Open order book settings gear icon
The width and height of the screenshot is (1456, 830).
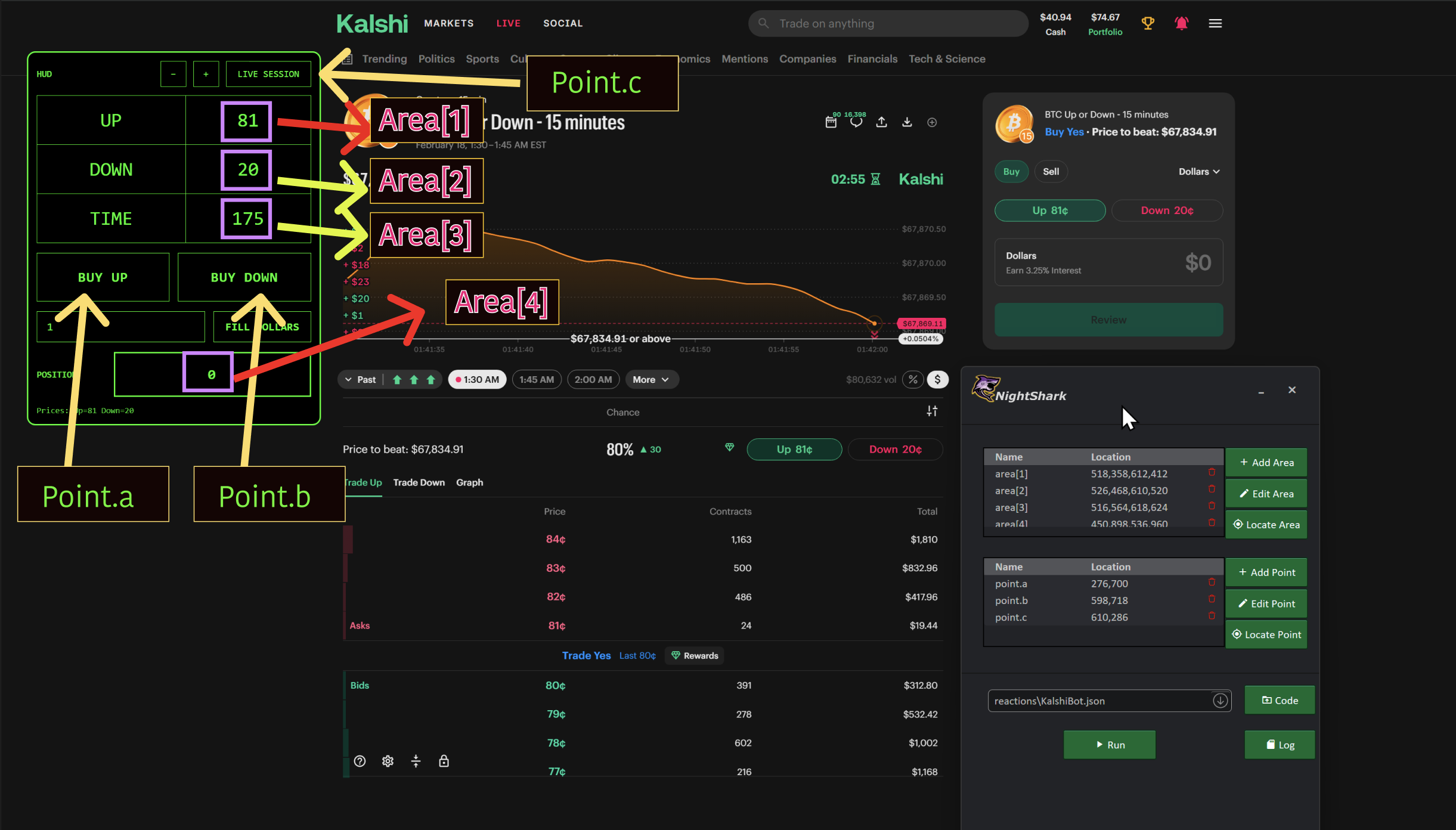click(388, 761)
